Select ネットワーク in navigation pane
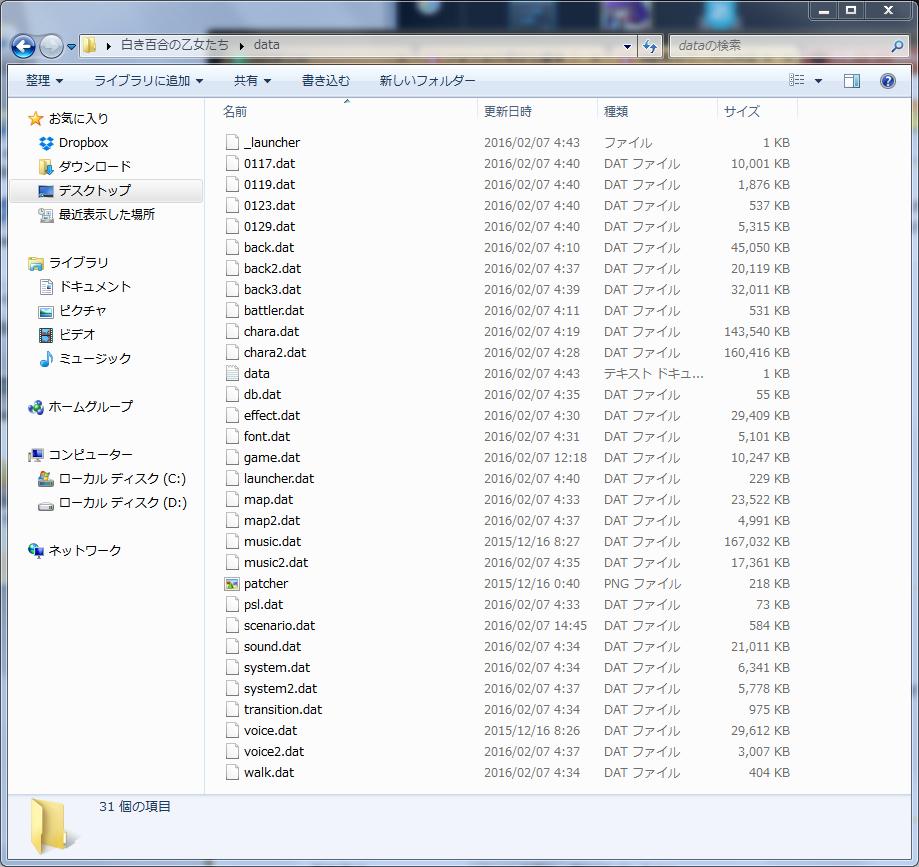The image size is (919, 867). [x=75, y=551]
